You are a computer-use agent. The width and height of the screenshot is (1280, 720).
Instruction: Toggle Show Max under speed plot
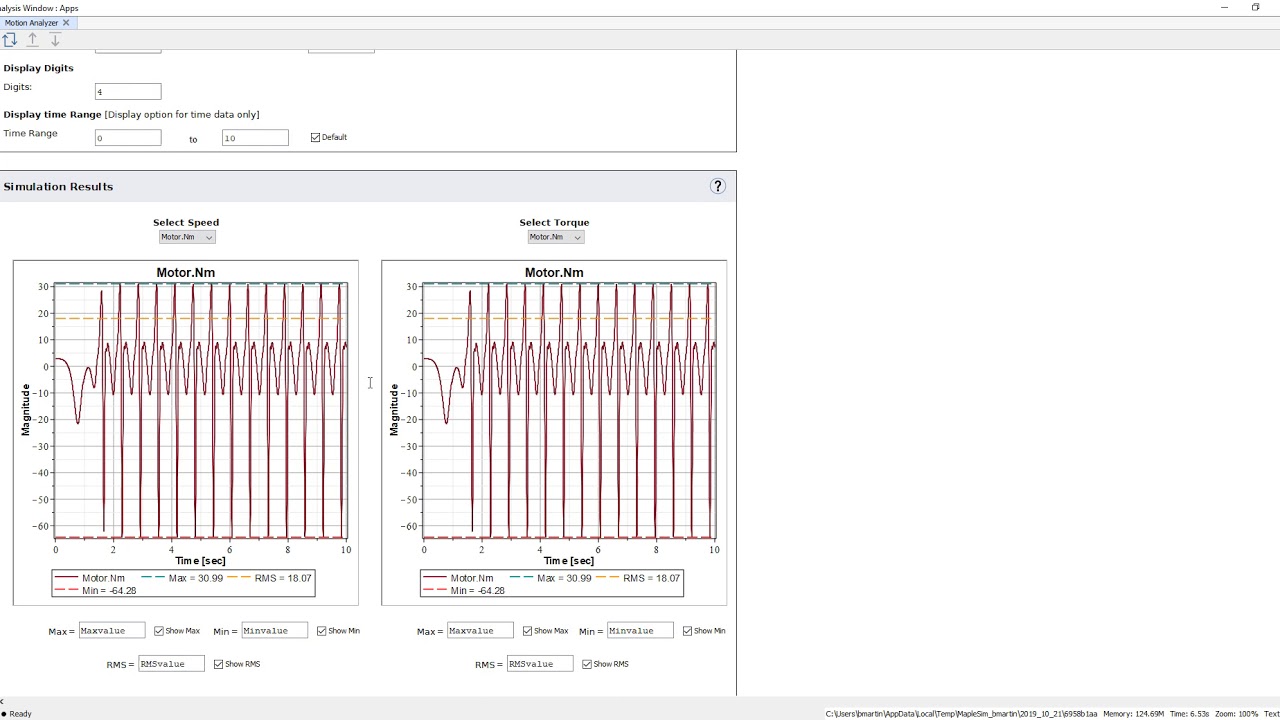pos(159,631)
